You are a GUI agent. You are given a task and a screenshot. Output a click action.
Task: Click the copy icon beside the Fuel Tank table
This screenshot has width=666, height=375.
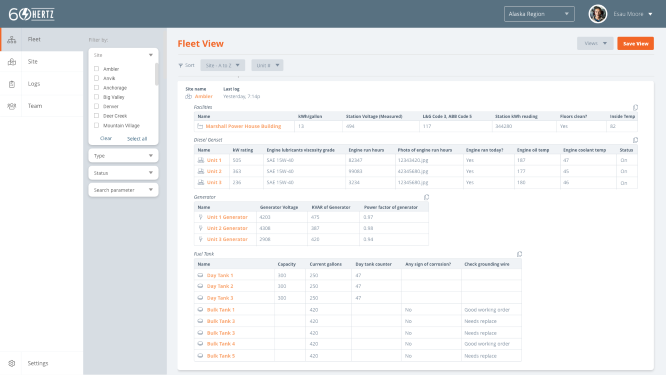(519, 254)
